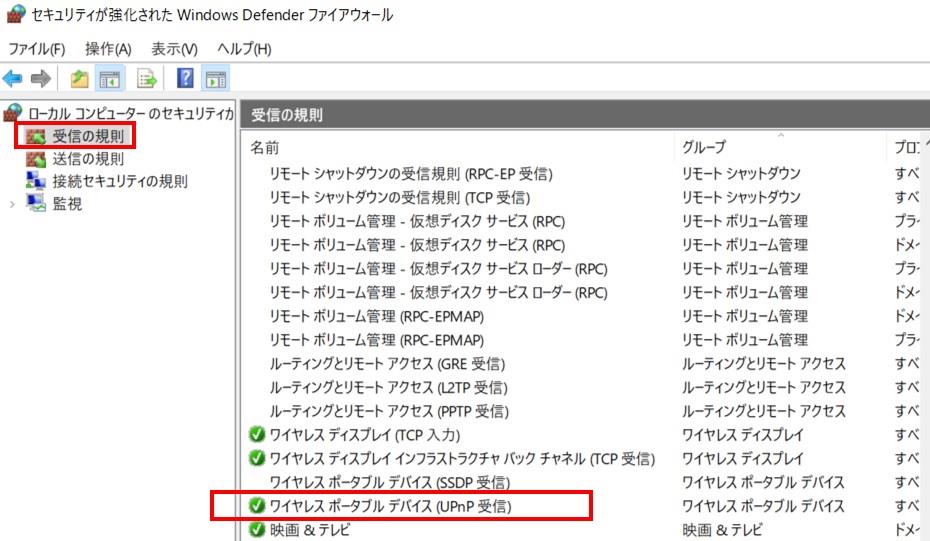Click green check icon of ワイヤレス ディスプレイ (TCP 入力)
This screenshot has height=541, width=930.
(257, 434)
